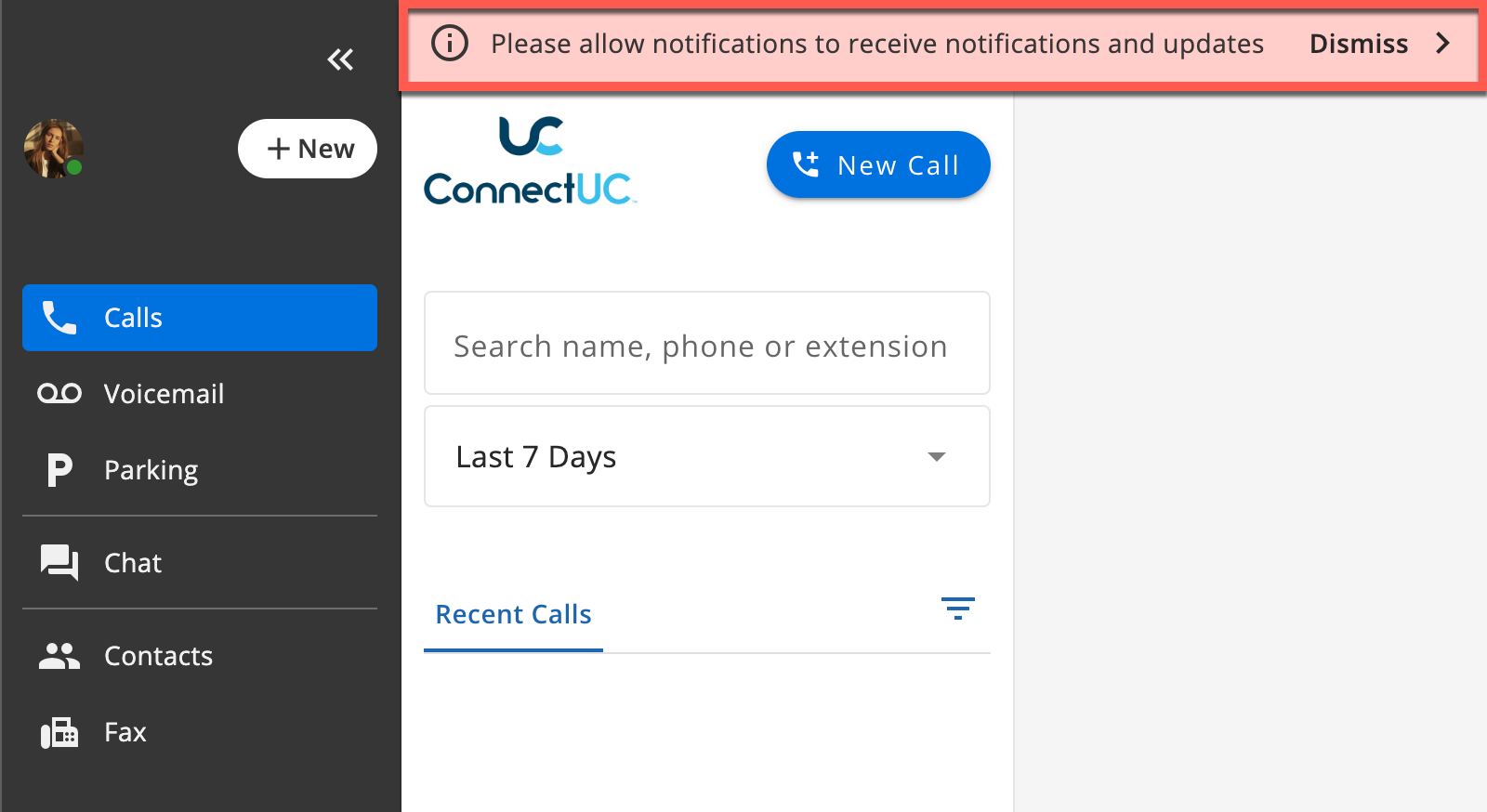Click the Contacts people icon
The width and height of the screenshot is (1487, 812).
tap(59, 656)
